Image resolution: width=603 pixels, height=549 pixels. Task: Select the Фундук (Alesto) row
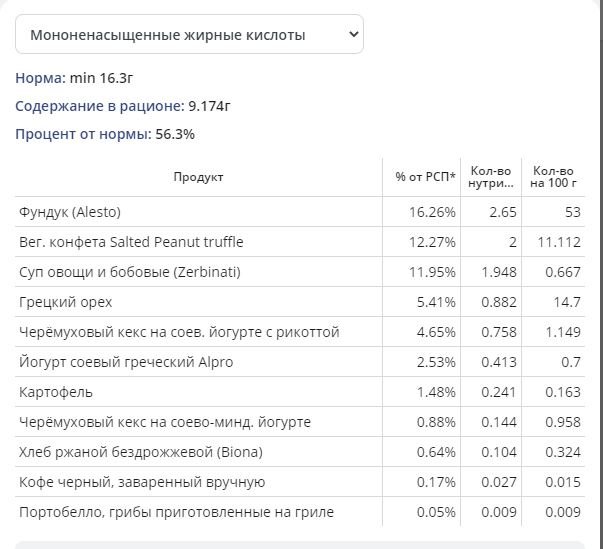coord(300,212)
